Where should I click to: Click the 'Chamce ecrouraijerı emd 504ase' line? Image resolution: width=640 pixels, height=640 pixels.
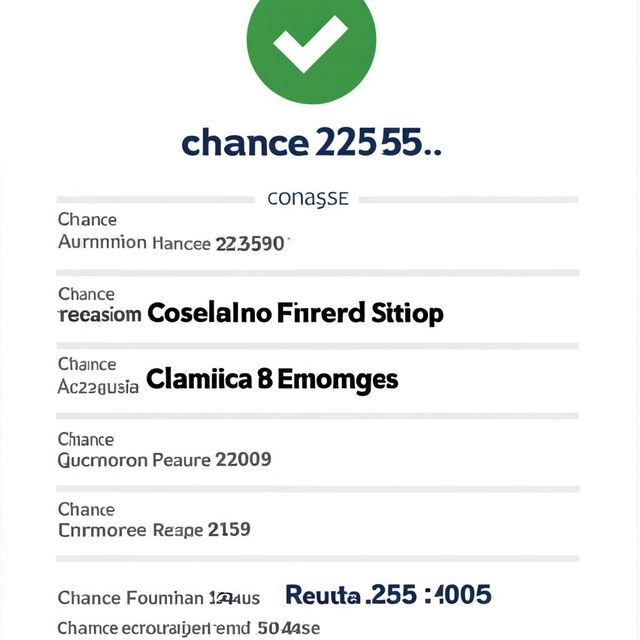click(189, 628)
